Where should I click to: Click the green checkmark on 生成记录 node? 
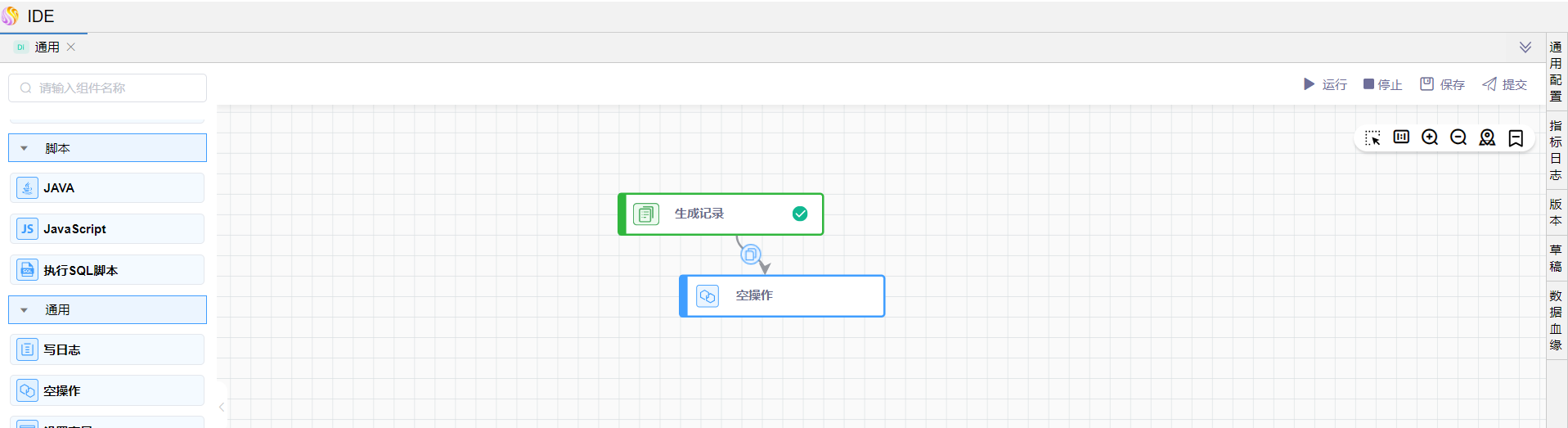[800, 214]
